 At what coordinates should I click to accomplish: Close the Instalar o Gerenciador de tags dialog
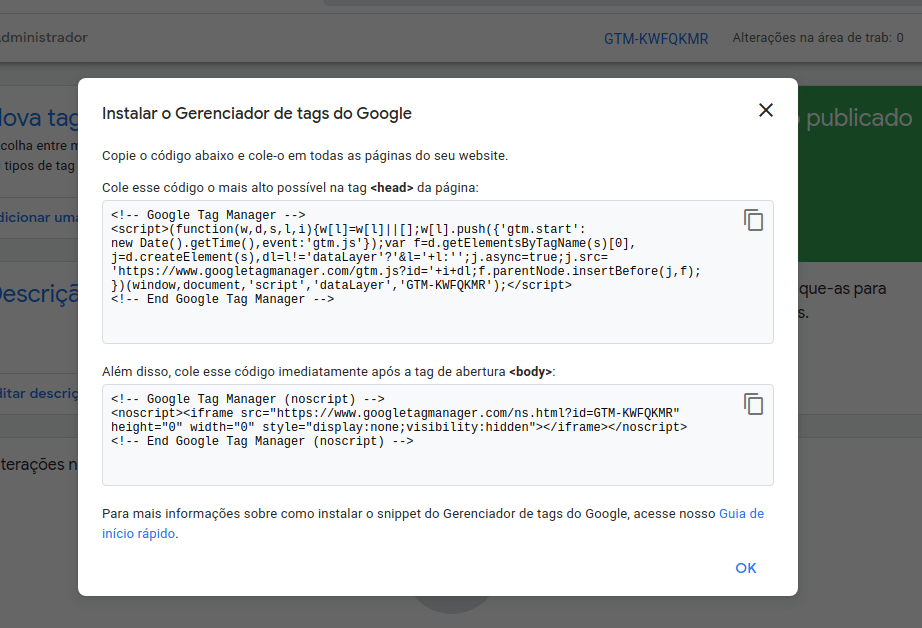click(x=766, y=110)
